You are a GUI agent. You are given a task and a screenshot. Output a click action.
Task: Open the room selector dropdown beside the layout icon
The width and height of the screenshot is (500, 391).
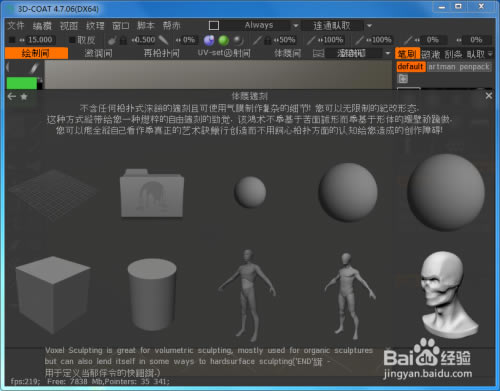click(353, 53)
